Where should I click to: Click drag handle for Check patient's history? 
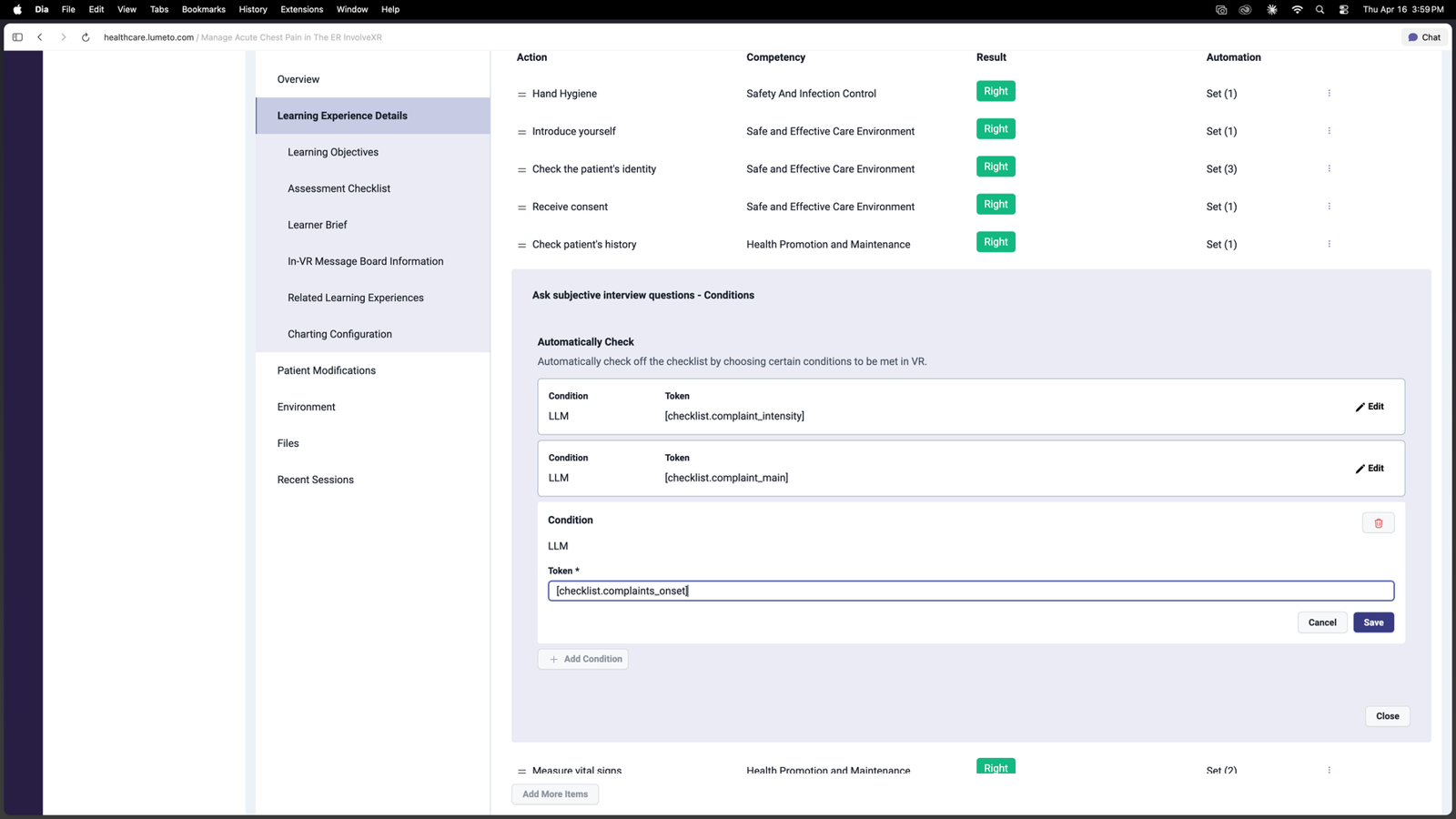521,246
